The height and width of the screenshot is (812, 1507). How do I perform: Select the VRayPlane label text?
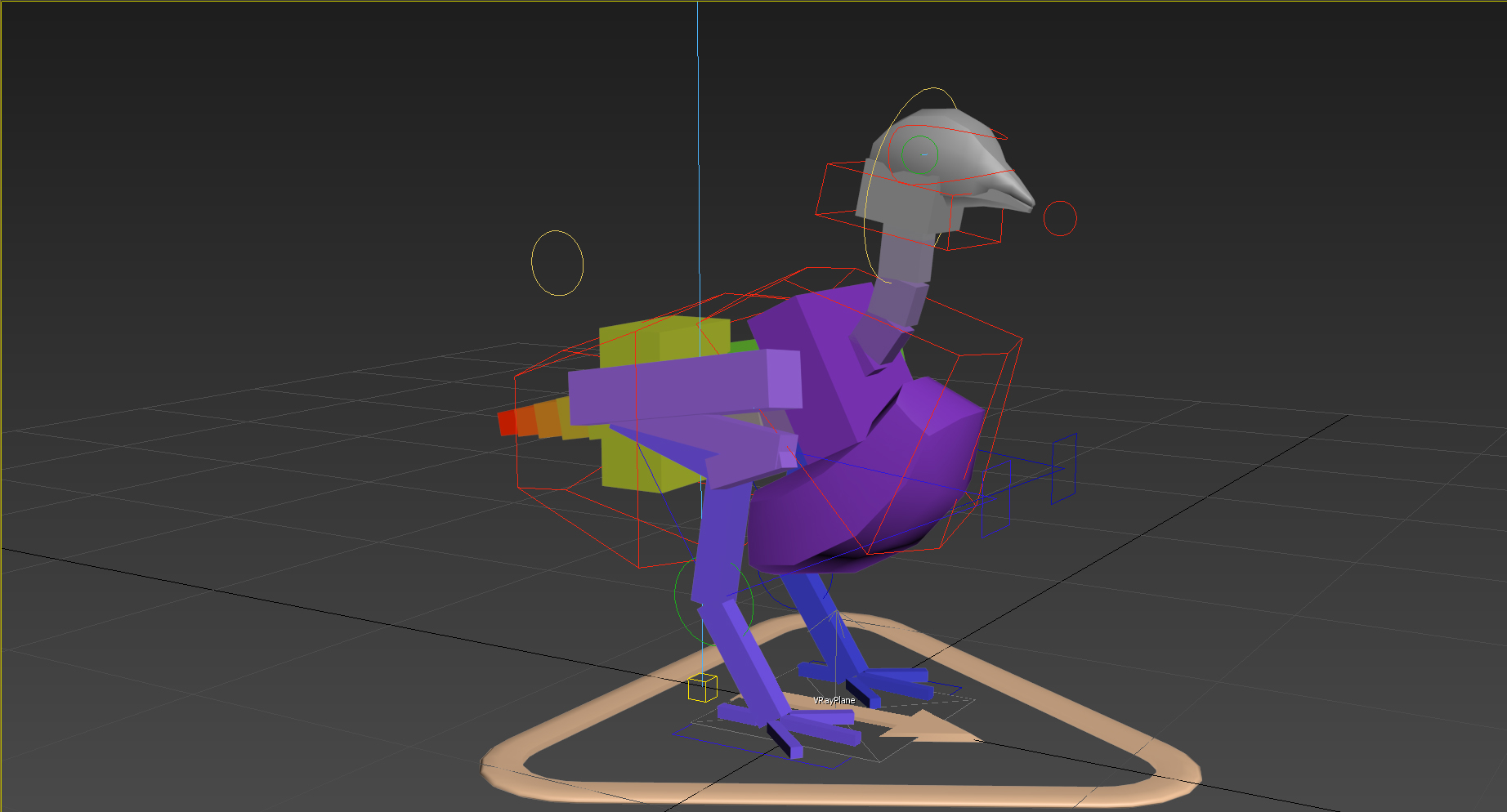coord(833,700)
